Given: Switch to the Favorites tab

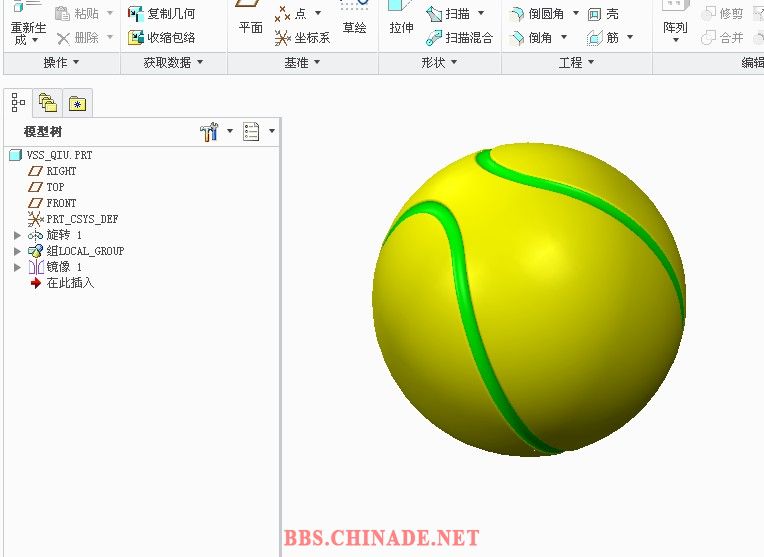Looking at the screenshot, I should pos(77,103).
